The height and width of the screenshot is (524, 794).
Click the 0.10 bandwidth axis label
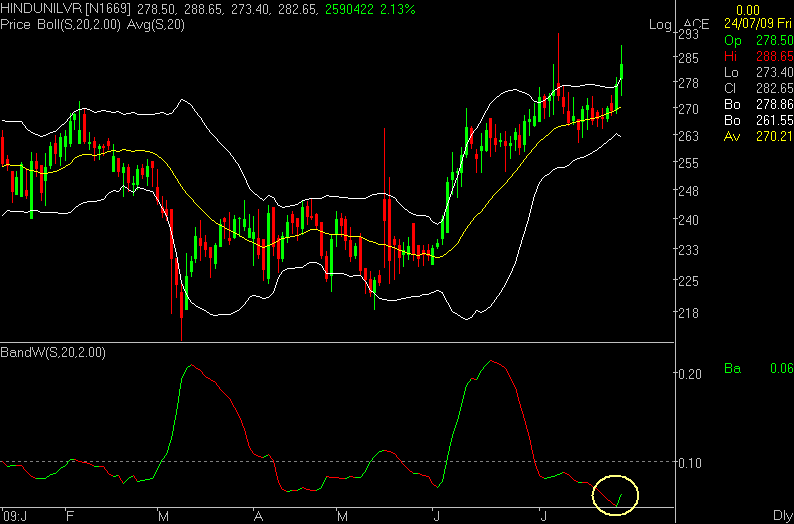(692, 462)
